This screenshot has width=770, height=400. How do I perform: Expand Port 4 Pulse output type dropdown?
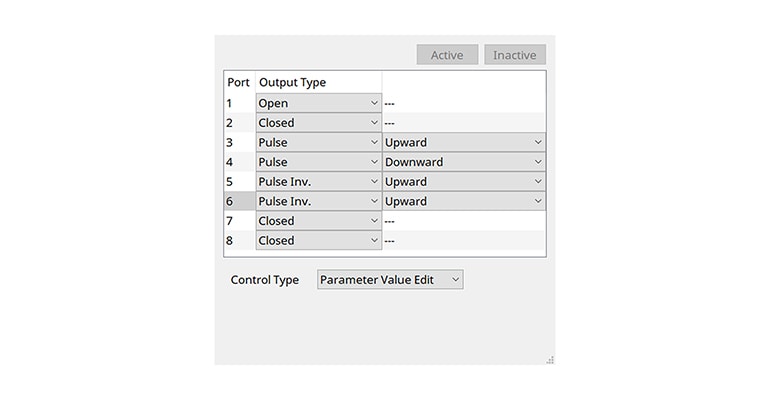click(x=318, y=162)
